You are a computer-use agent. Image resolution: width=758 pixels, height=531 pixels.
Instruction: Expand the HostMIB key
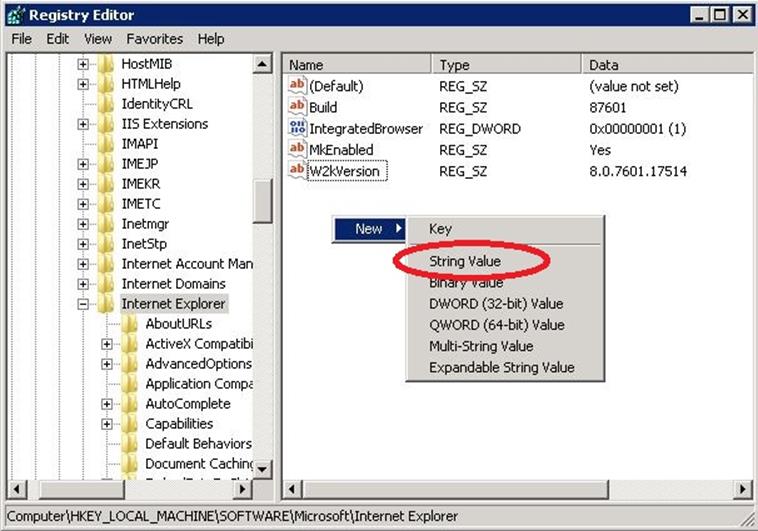point(83,64)
